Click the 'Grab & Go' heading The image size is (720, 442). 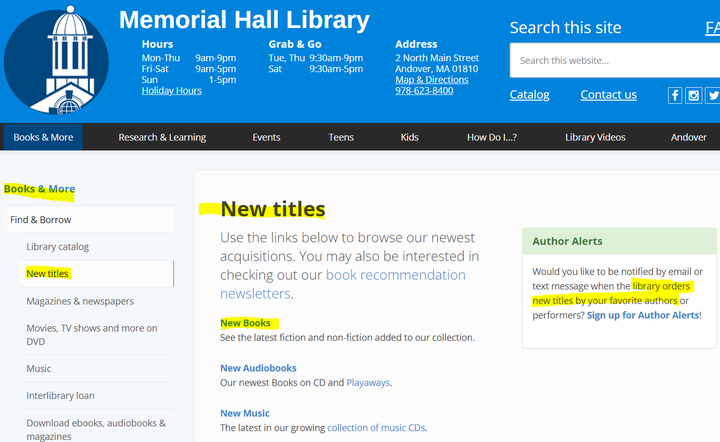[x=295, y=44]
